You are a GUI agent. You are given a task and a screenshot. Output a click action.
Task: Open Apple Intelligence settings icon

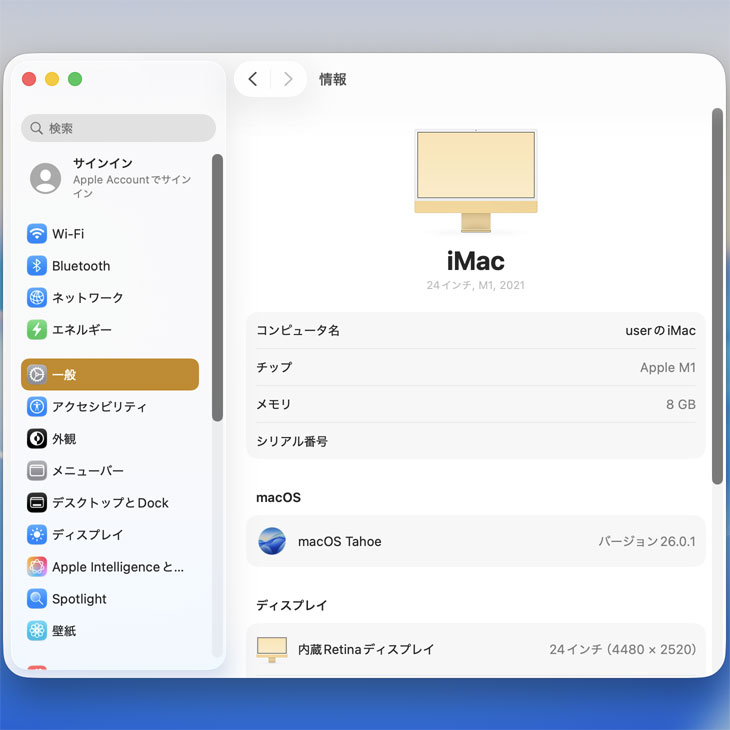click(x=37, y=567)
